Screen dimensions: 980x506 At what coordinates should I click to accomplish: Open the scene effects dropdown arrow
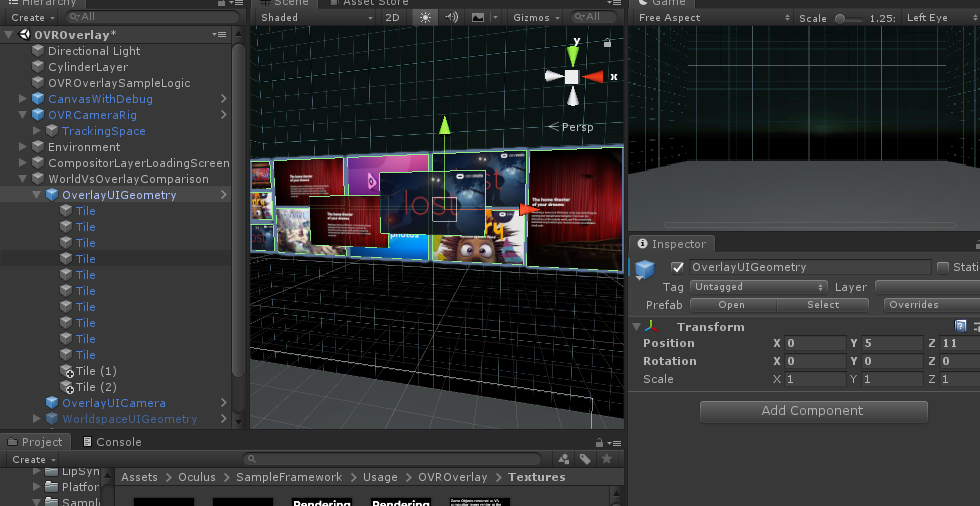tap(495, 17)
